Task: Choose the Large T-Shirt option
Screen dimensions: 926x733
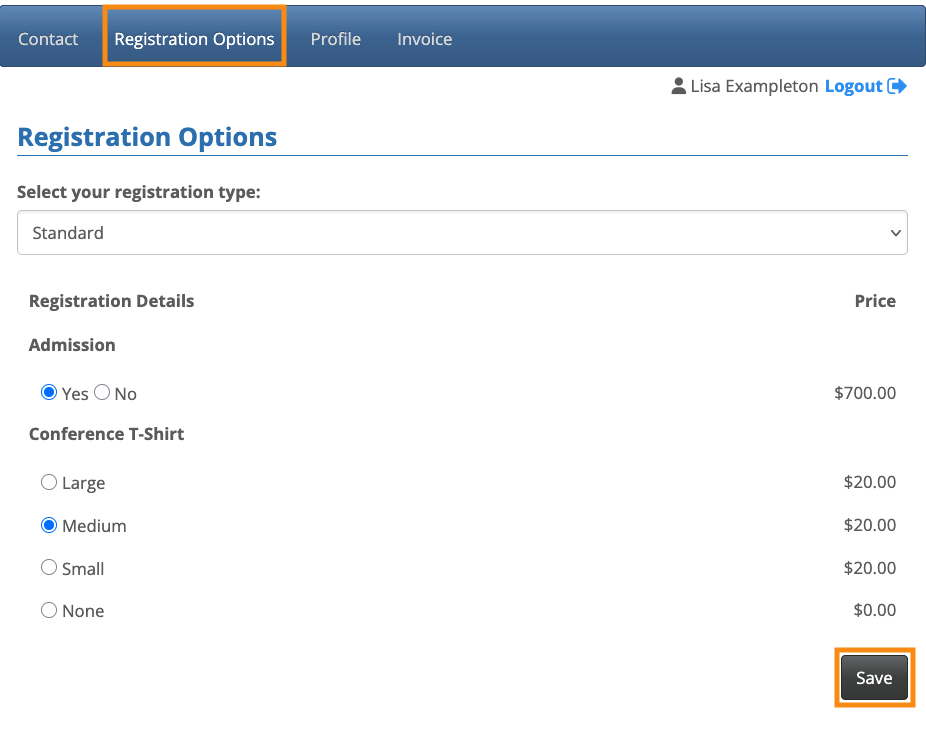Action: point(49,482)
